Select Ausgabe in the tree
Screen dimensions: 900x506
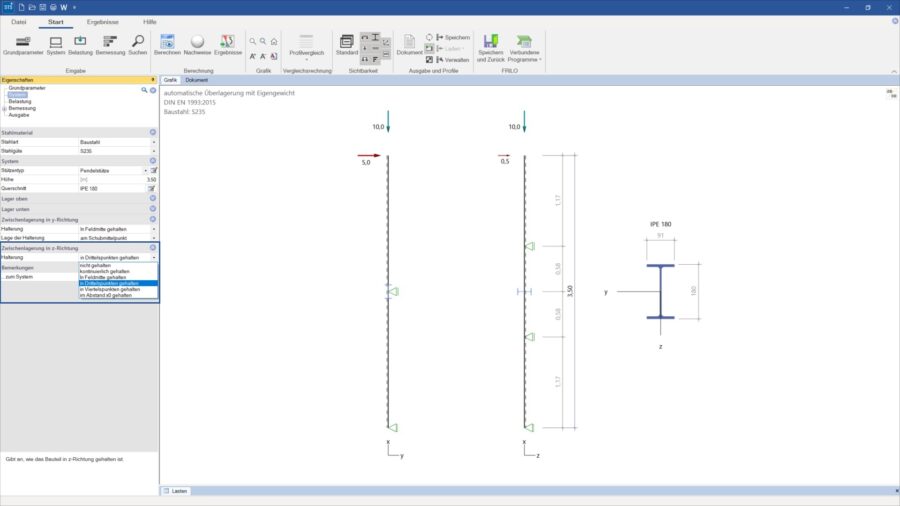point(18,115)
